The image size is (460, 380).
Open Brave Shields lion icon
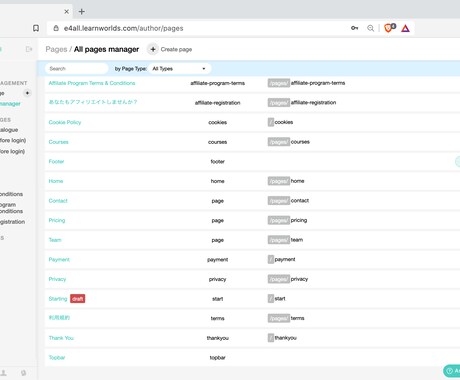389,28
